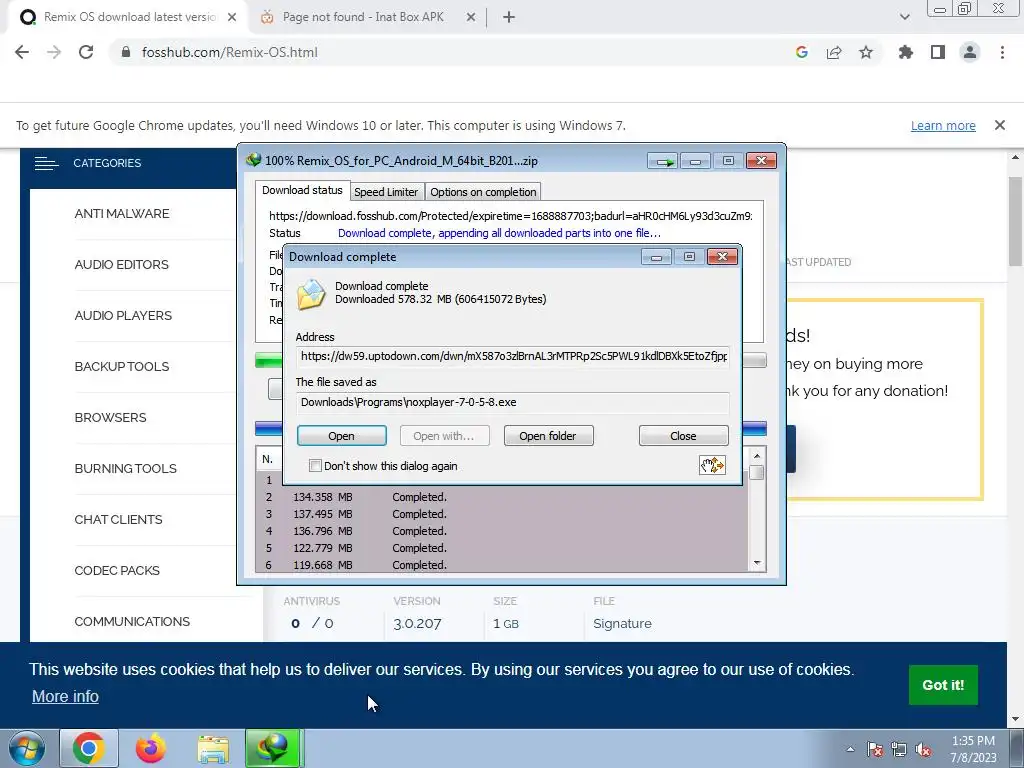Image resolution: width=1024 pixels, height=768 pixels.
Task: Open the CODEC PACKS category
Action: tap(117, 570)
